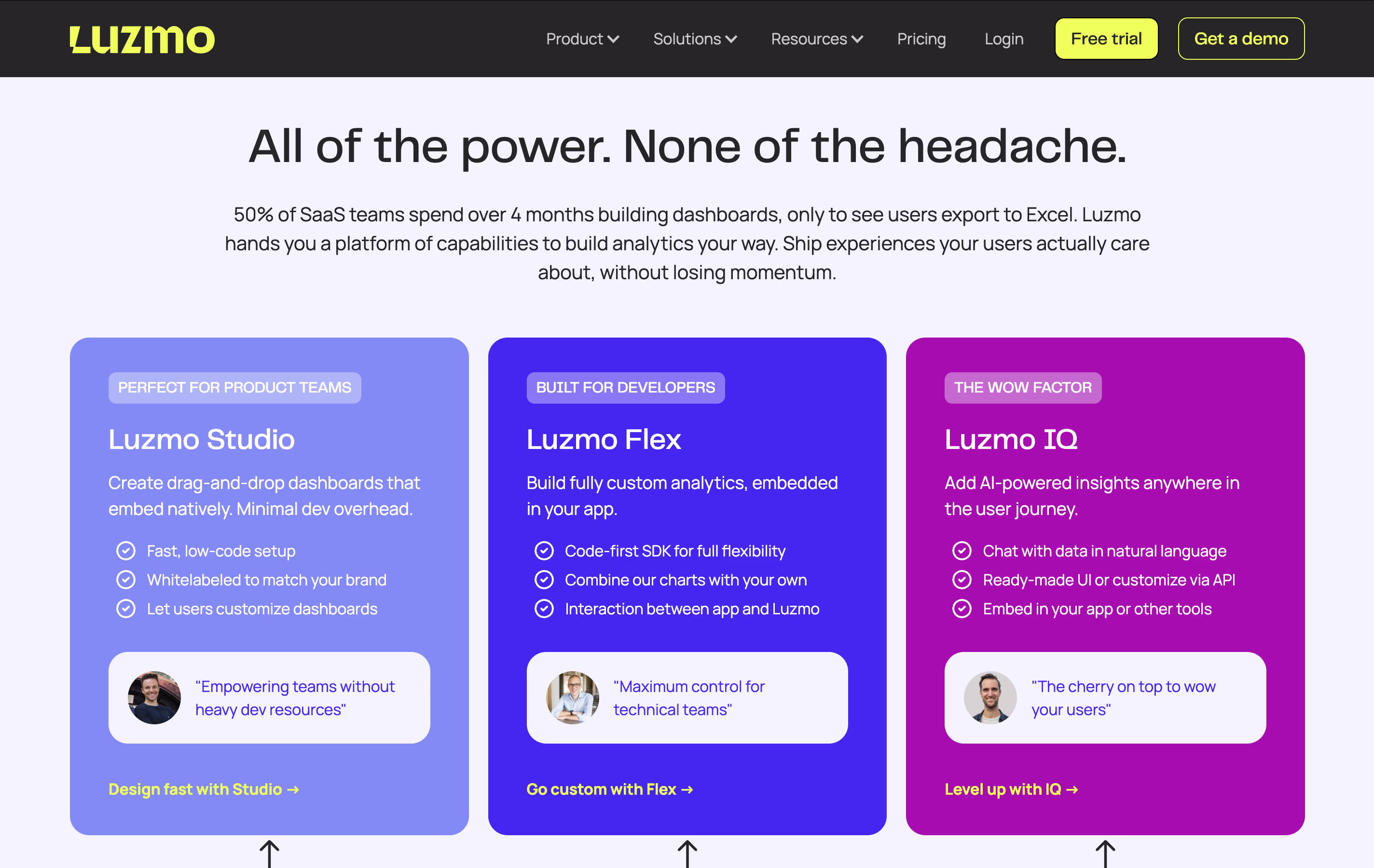Click checkmark icon beside Fast, low-code setup
1374x868 pixels.
point(125,551)
